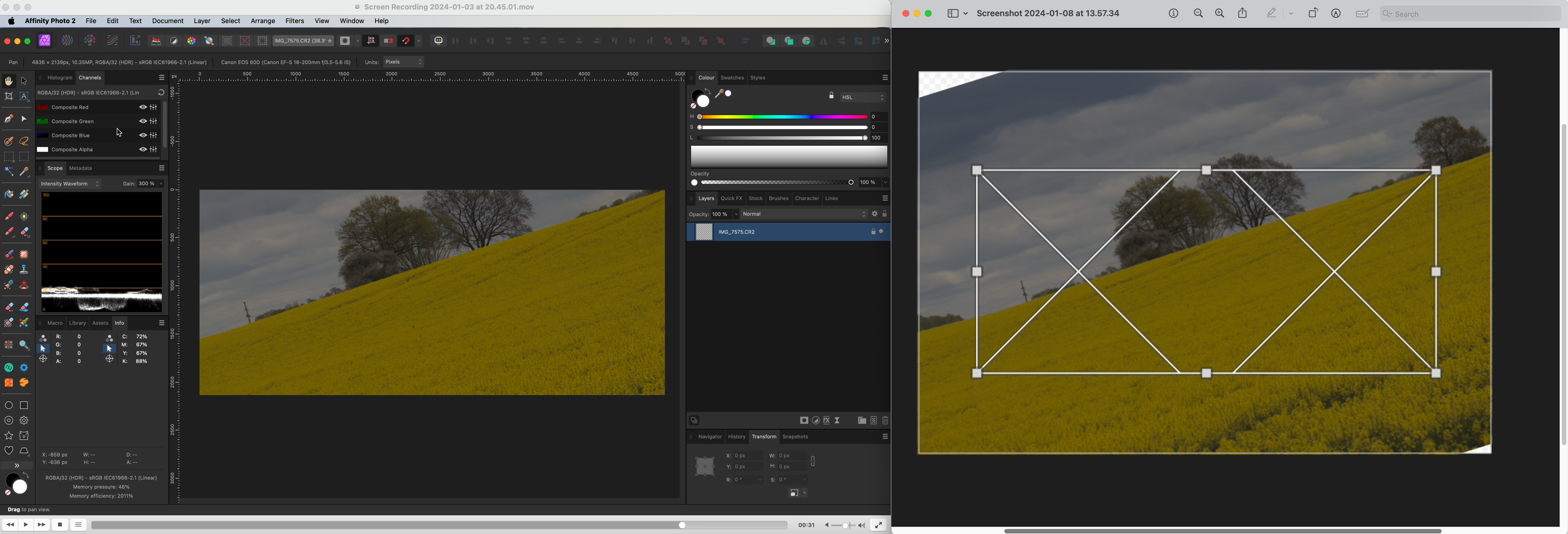Switch to the Histogram tab
The width and height of the screenshot is (1568, 534).
[60, 78]
